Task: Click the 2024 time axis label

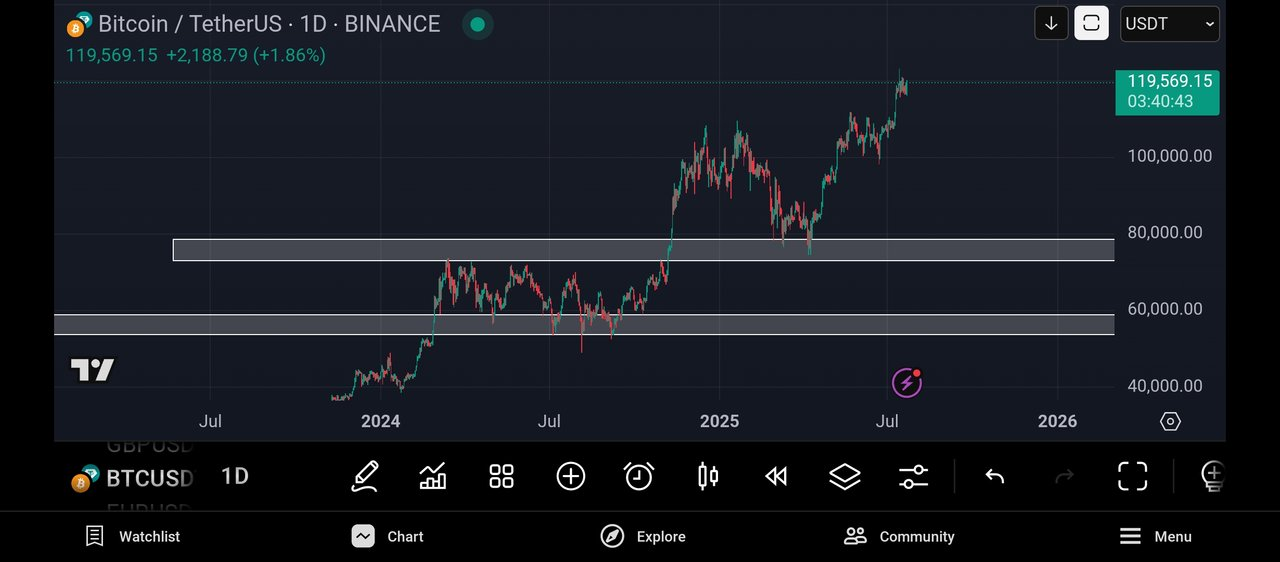Action: click(380, 421)
